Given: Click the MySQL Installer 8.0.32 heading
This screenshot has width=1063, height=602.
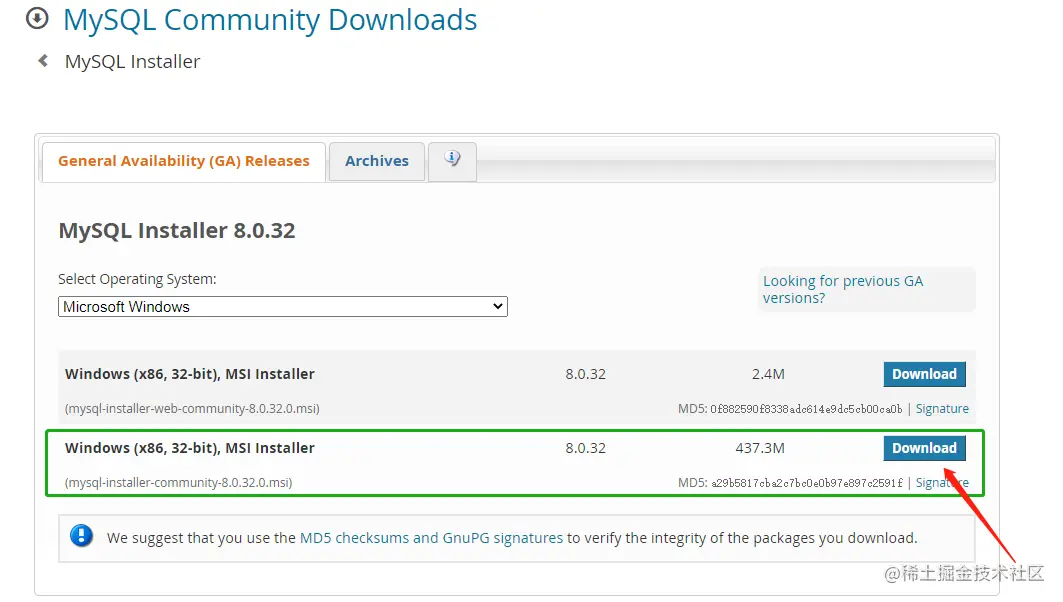Looking at the screenshot, I should tap(177, 230).
